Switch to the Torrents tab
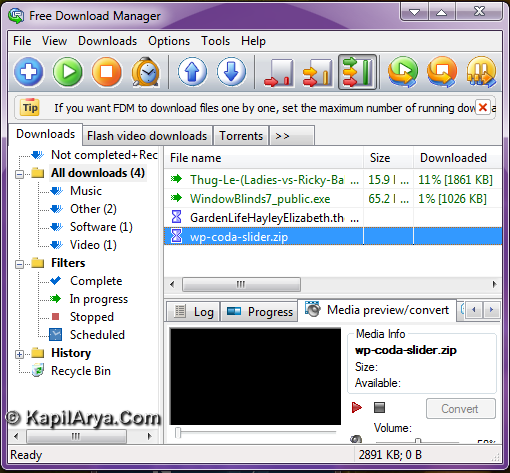The width and height of the screenshot is (510, 473). pos(241,136)
